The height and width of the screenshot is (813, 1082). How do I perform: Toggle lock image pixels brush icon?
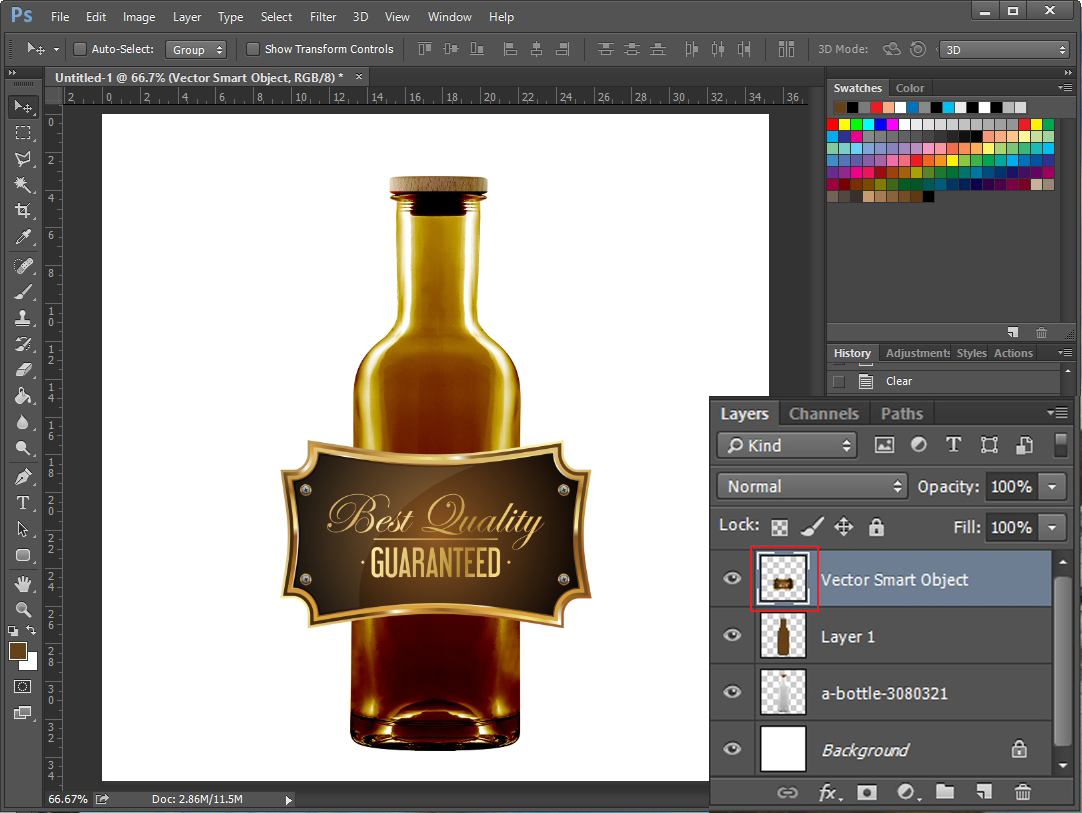(812, 527)
